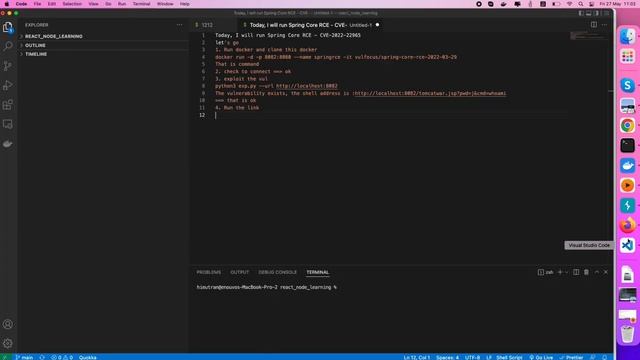Viewport: 640px width, 360px height.
Task: Open Launchpad from the Dock
Action: pos(627,56)
